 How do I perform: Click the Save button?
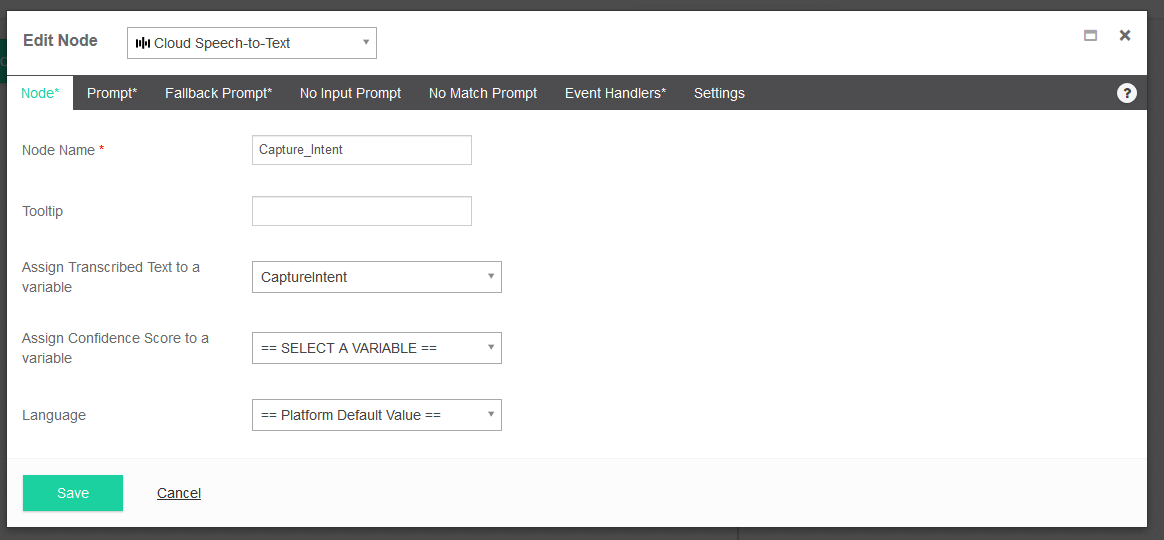coord(73,493)
